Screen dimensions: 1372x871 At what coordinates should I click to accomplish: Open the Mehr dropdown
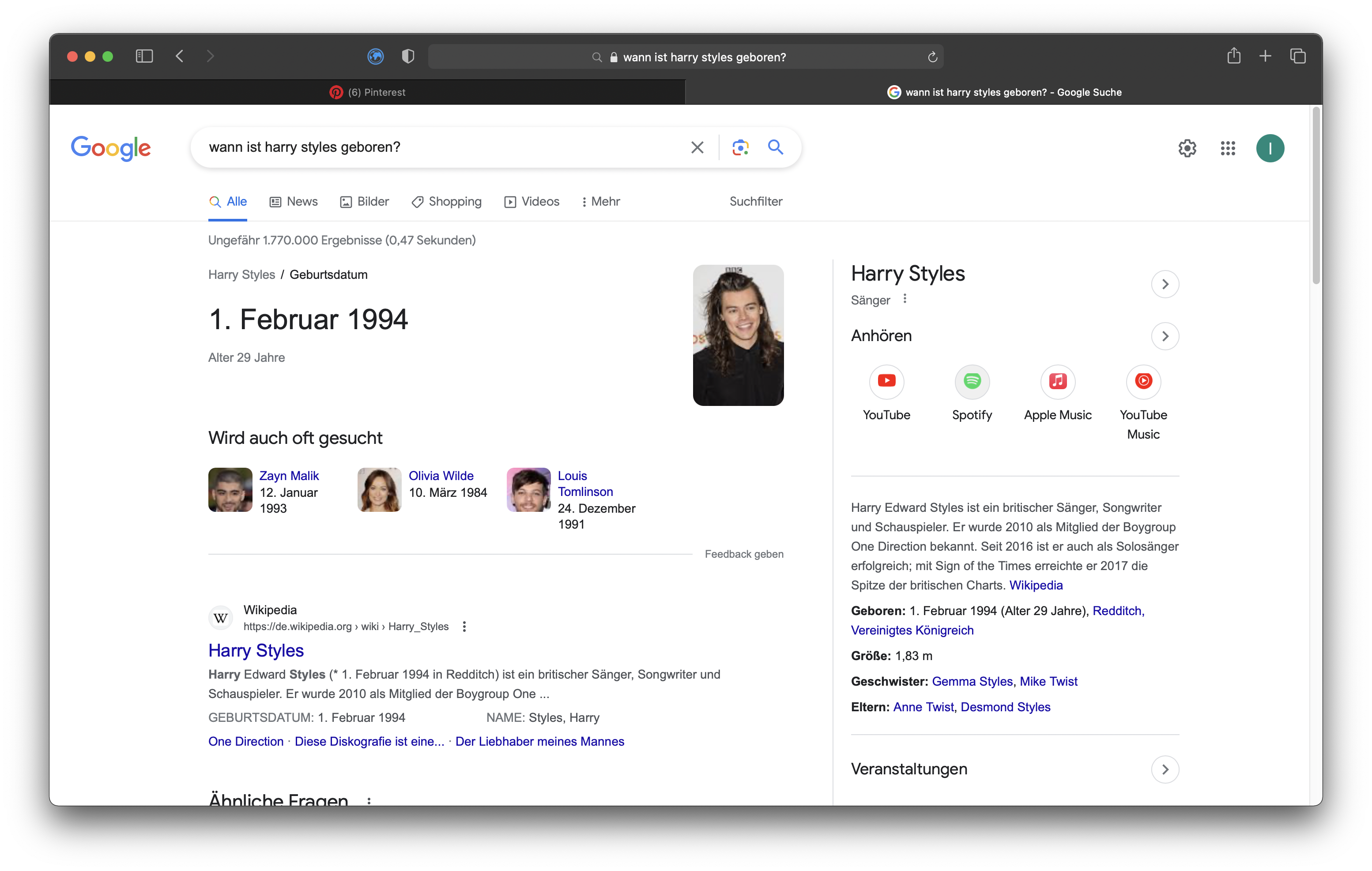[x=600, y=202]
